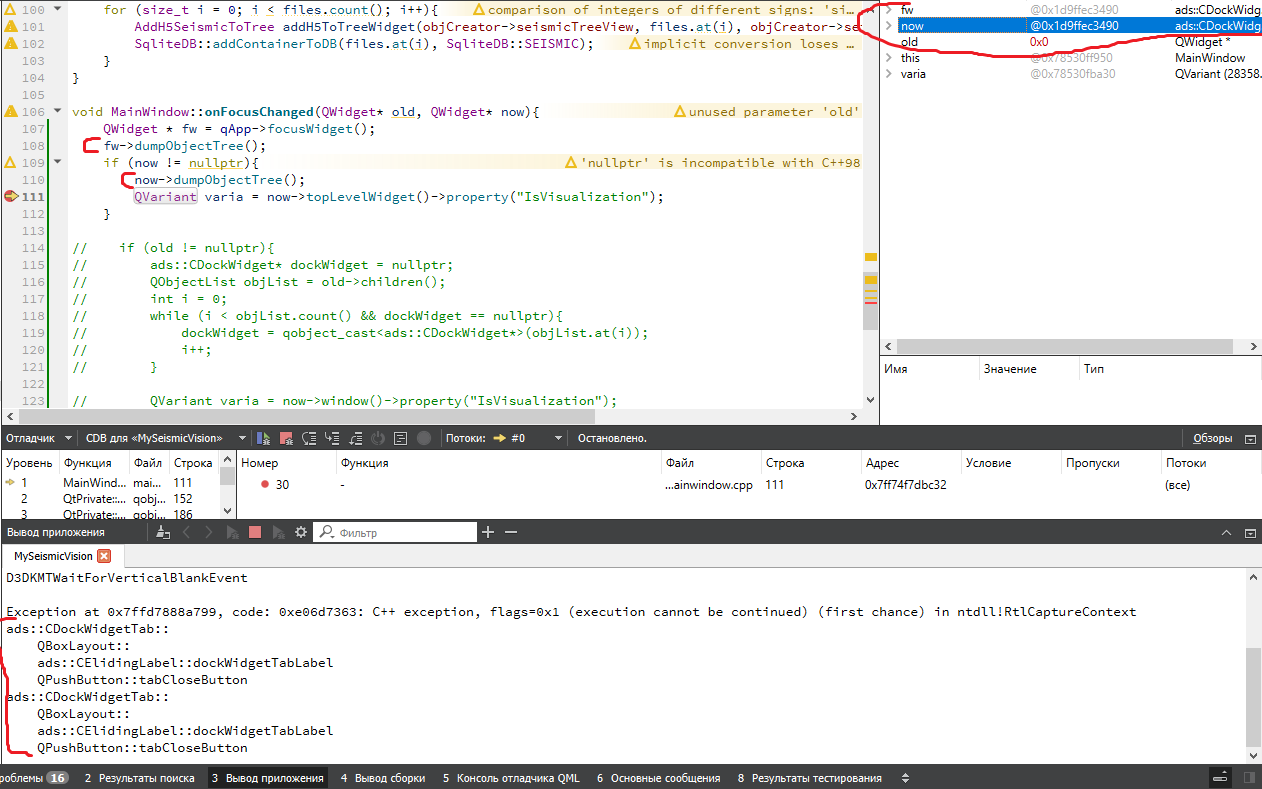Image resolution: width=1262 pixels, height=789 pixels.
Task: Click the plus icon to enlarge output font
Action: coord(488,533)
